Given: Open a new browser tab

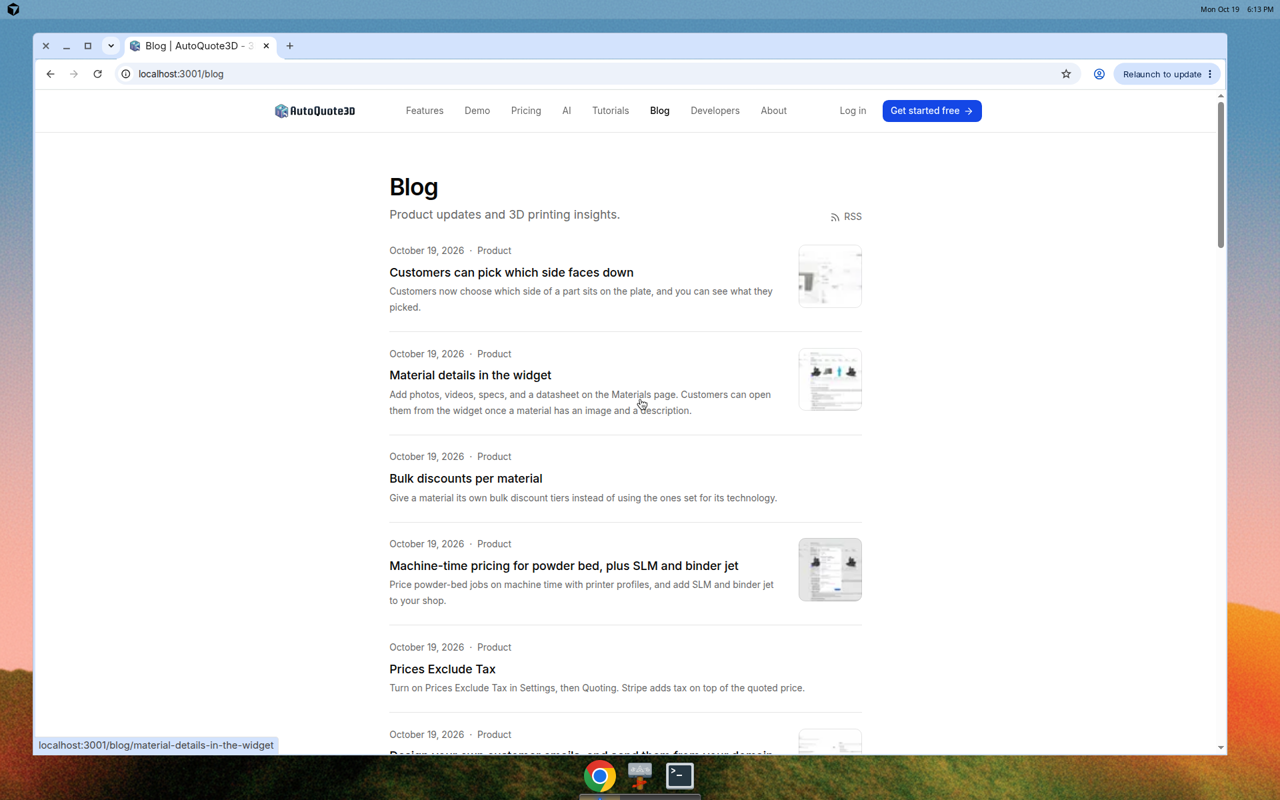Looking at the screenshot, I should coord(290,46).
